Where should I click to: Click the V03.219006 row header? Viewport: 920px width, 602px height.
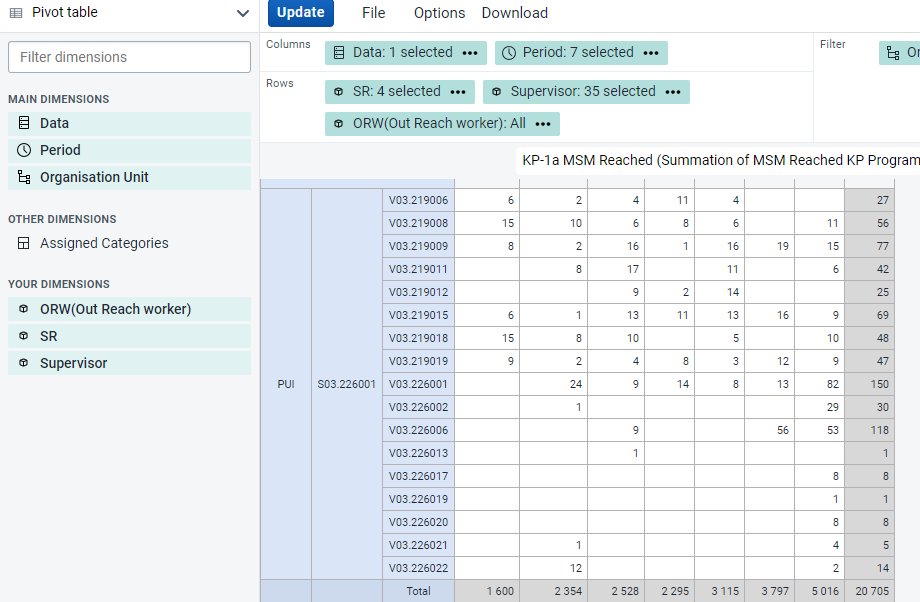pyautogui.click(x=418, y=200)
